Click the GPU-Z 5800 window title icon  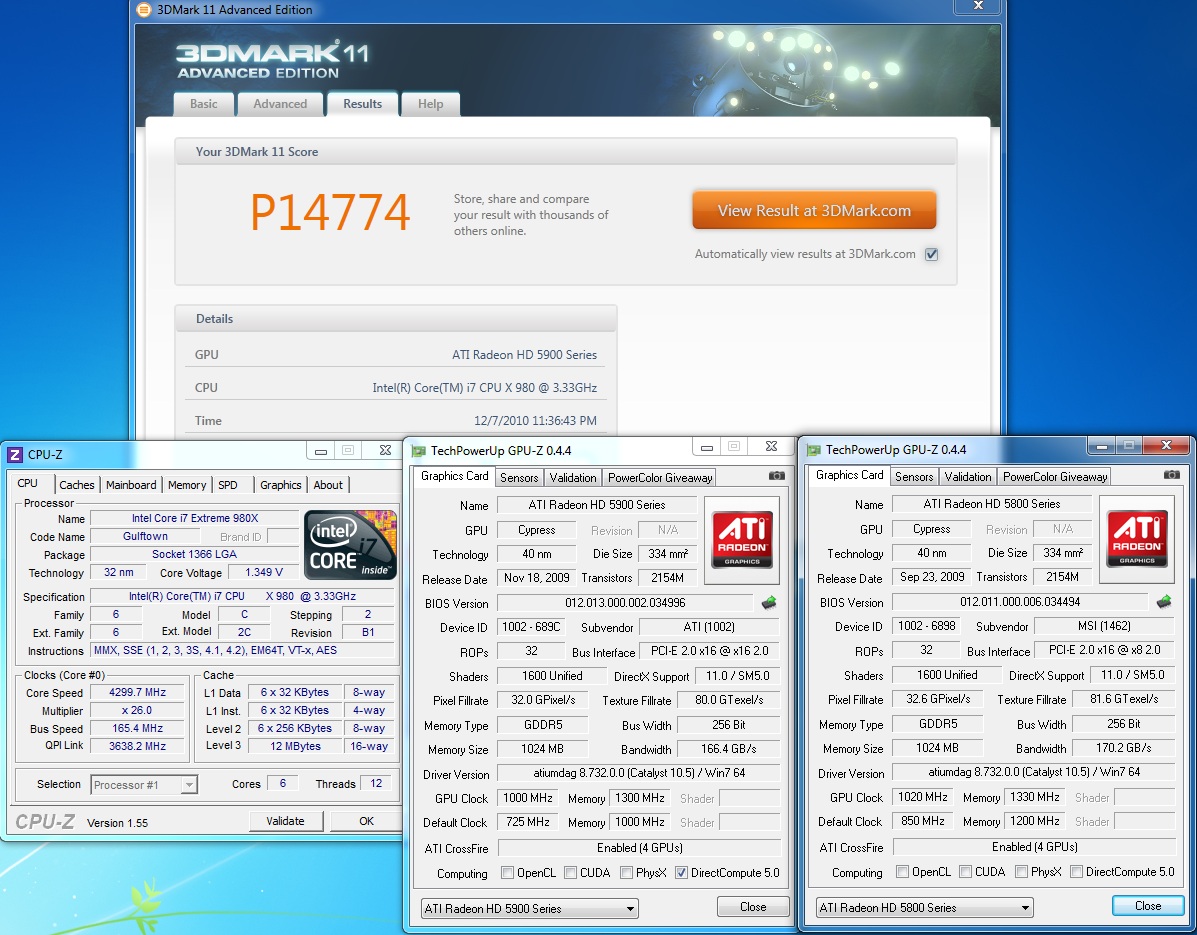point(814,450)
